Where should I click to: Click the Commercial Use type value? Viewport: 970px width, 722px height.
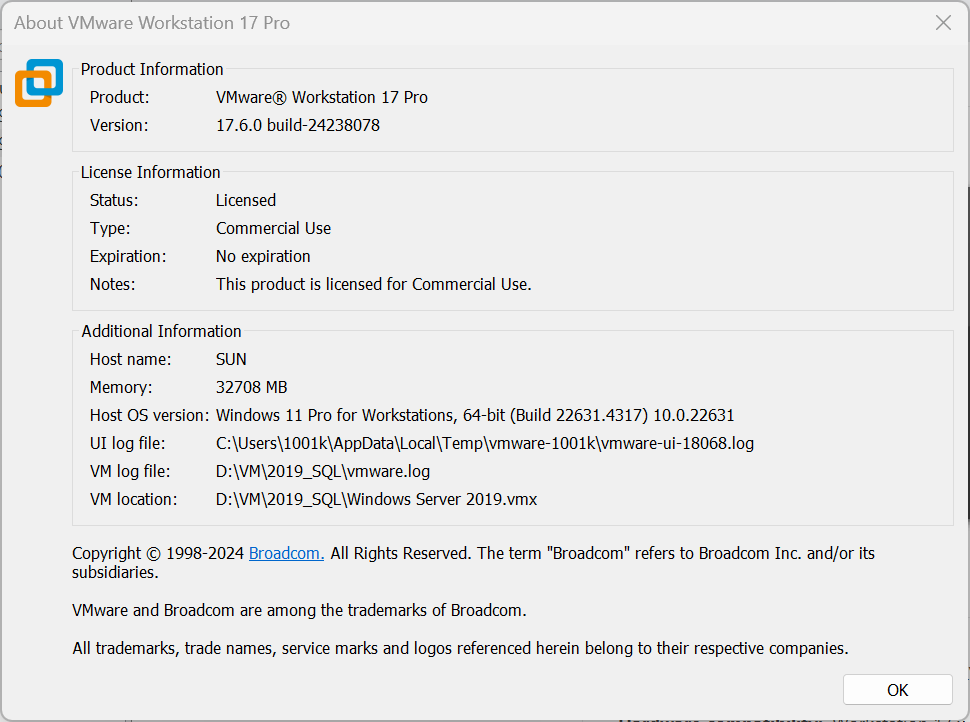click(273, 228)
